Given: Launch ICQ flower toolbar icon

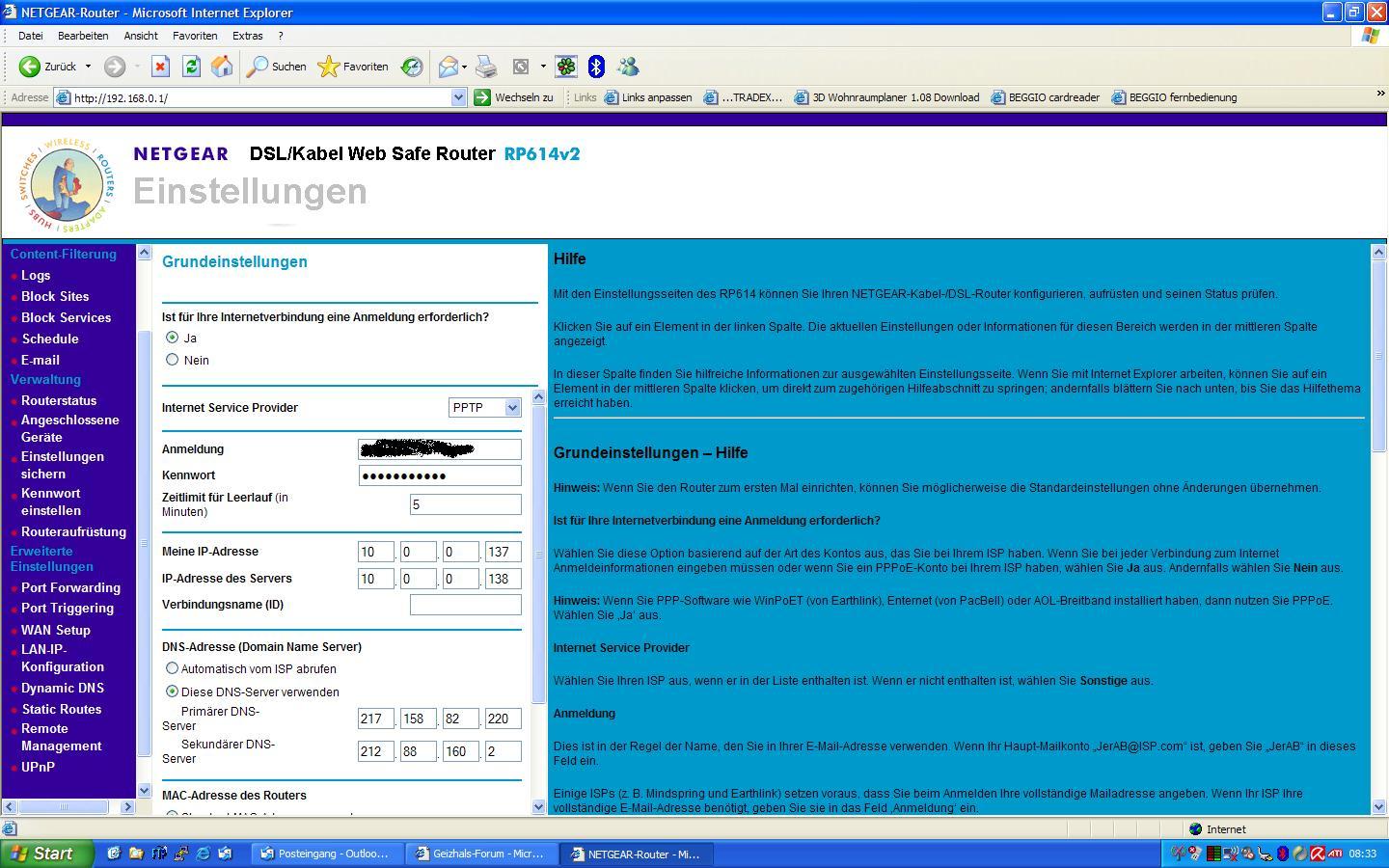Looking at the screenshot, I should (566, 67).
